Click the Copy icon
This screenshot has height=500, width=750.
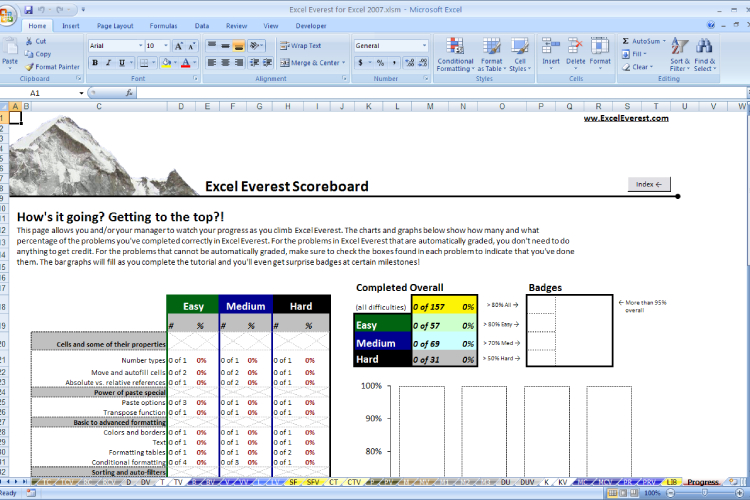30,54
